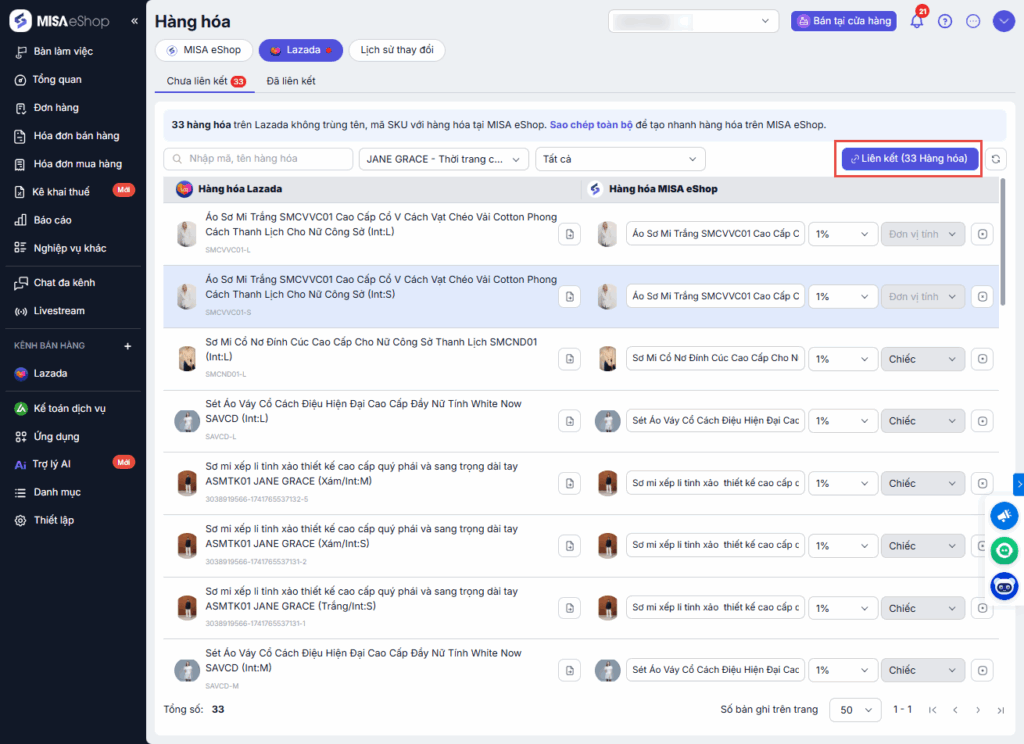This screenshot has width=1024, height=744.
Task: Switch to the Chưa liên kết tab
Action: click(x=205, y=81)
